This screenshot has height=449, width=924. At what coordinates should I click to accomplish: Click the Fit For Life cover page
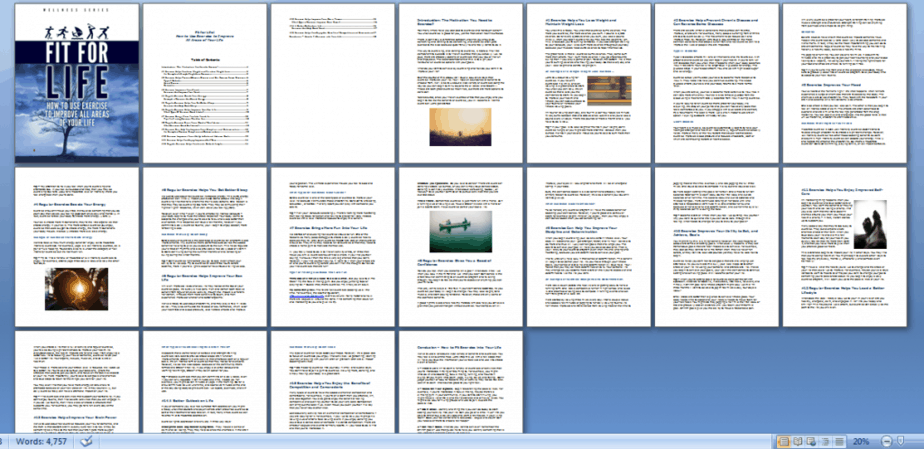(77, 83)
